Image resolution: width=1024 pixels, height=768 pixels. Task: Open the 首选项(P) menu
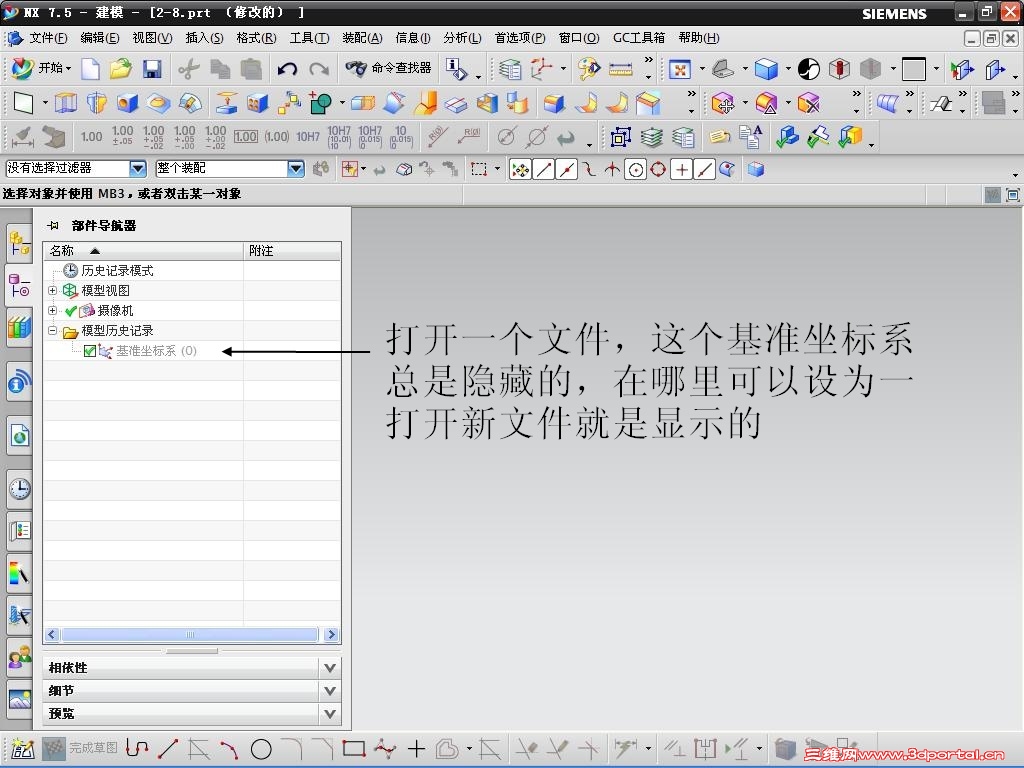pyautogui.click(x=520, y=38)
